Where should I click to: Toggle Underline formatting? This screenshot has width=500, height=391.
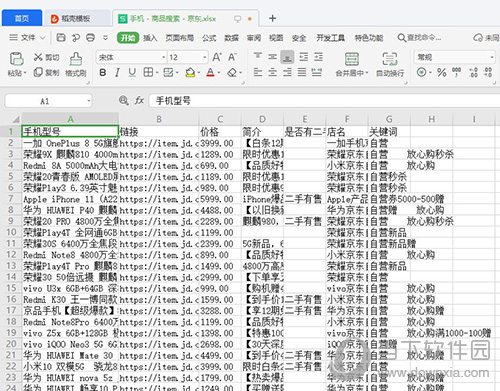pos(132,72)
